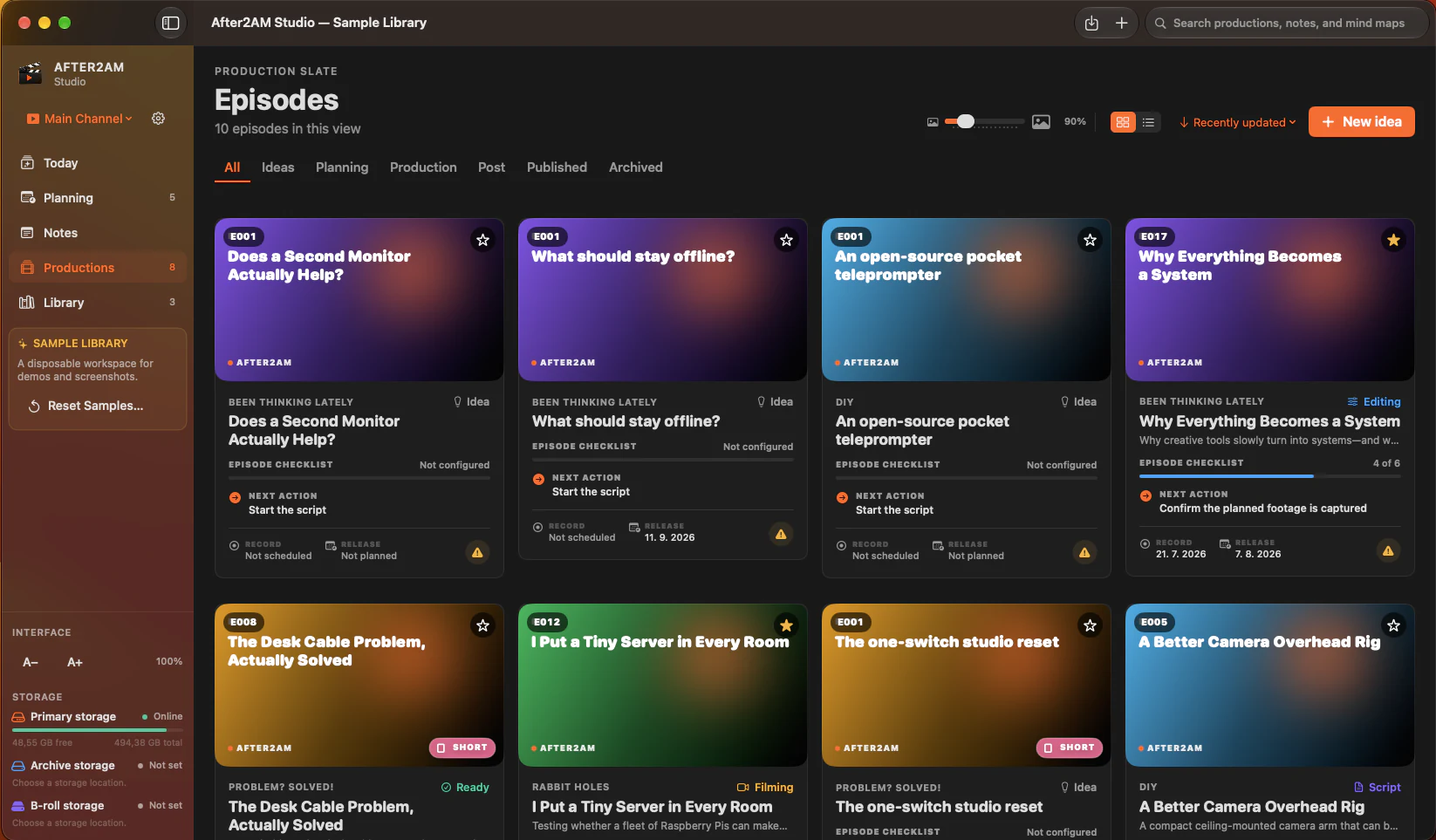Open channel settings gear icon
This screenshot has width=1436, height=840.
point(158,119)
